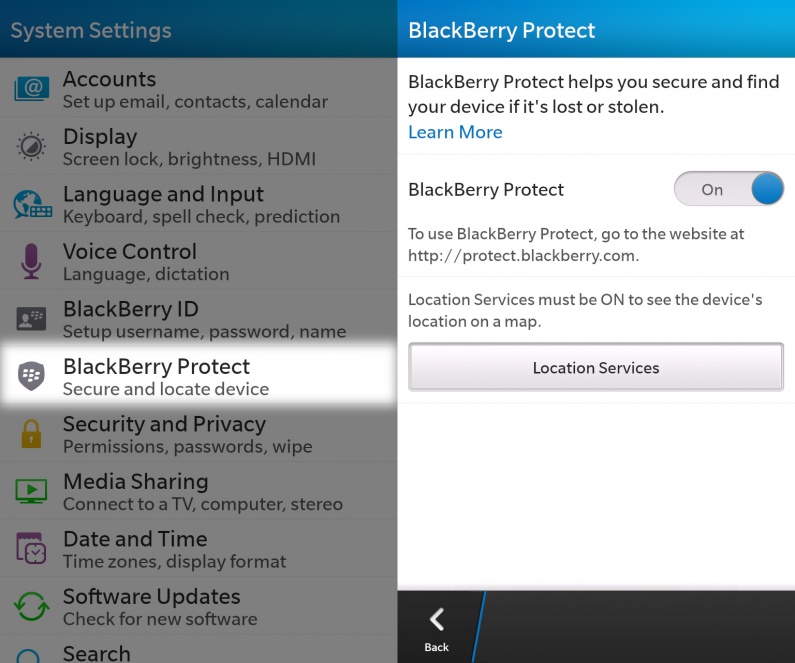
Task: Open the Display settings entry
Action: (199, 146)
